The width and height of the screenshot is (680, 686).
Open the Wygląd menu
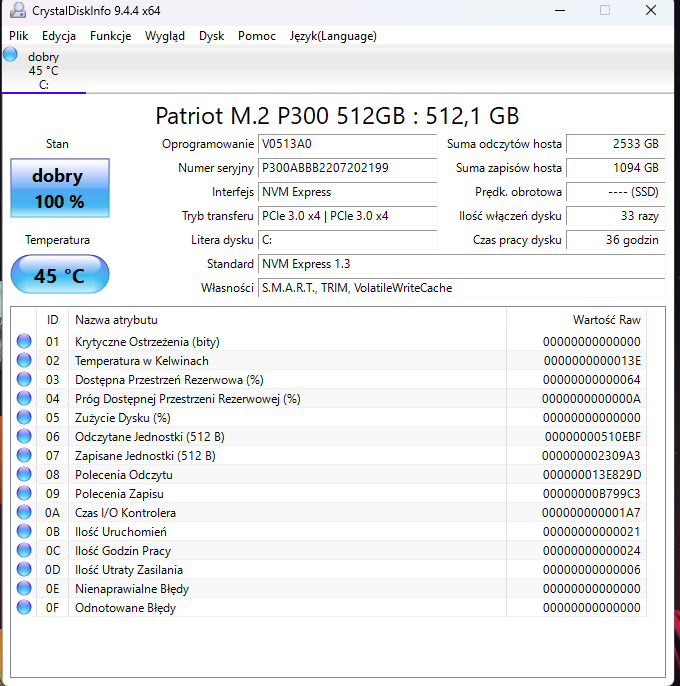click(x=165, y=36)
